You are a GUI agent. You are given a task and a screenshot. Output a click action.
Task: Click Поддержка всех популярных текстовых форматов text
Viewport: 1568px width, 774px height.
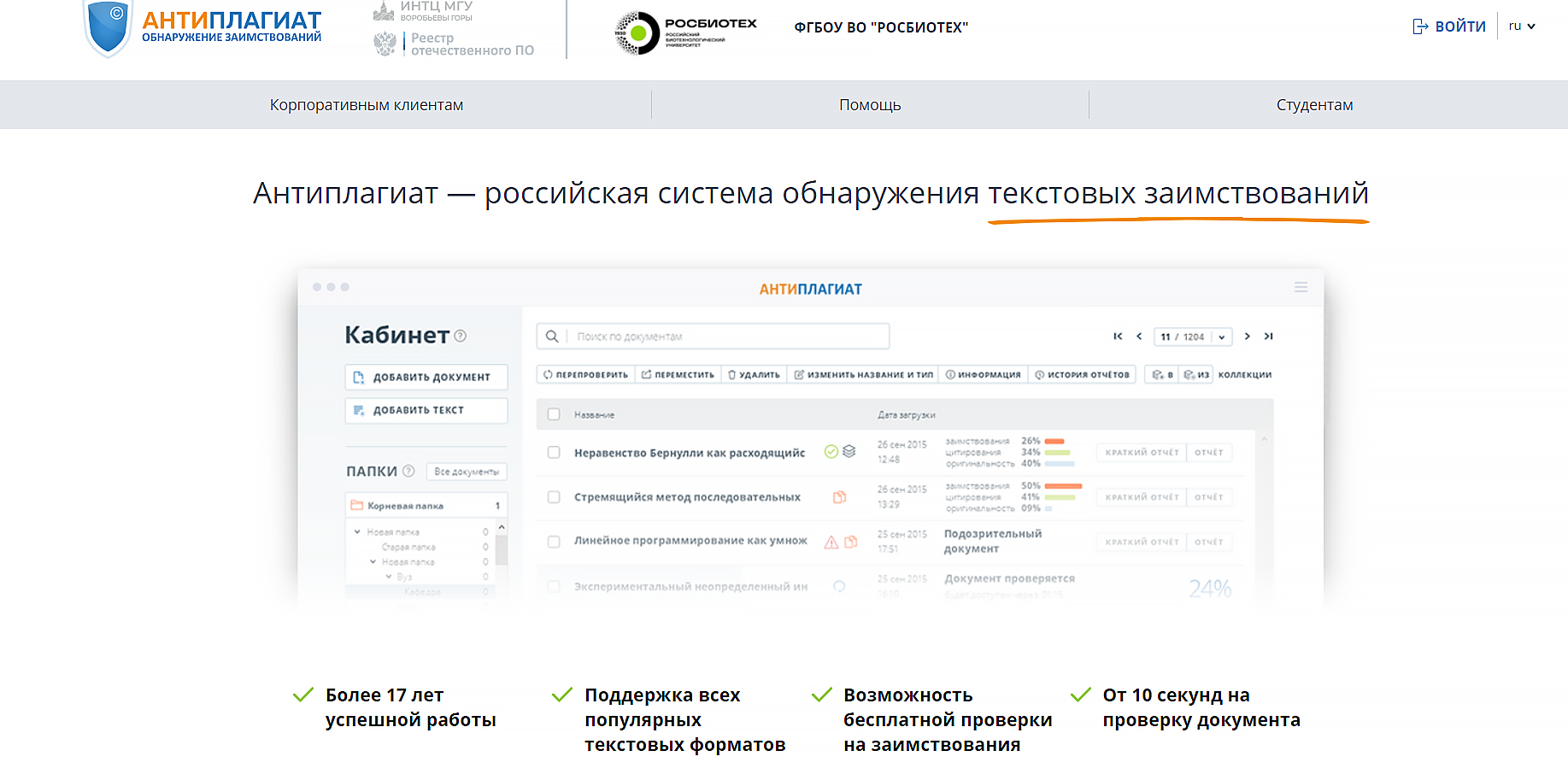pos(685,720)
